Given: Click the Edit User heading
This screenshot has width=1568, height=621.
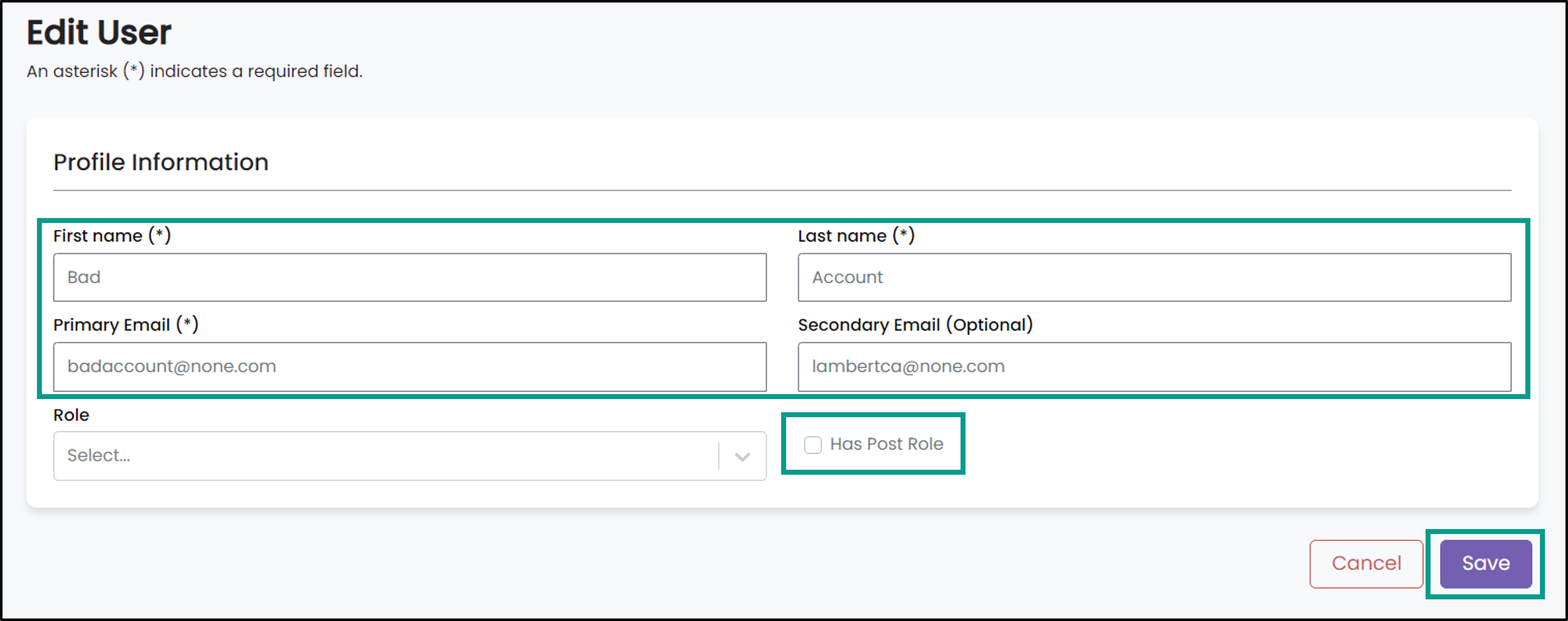Looking at the screenshot, I should click(x=99, y=32).
